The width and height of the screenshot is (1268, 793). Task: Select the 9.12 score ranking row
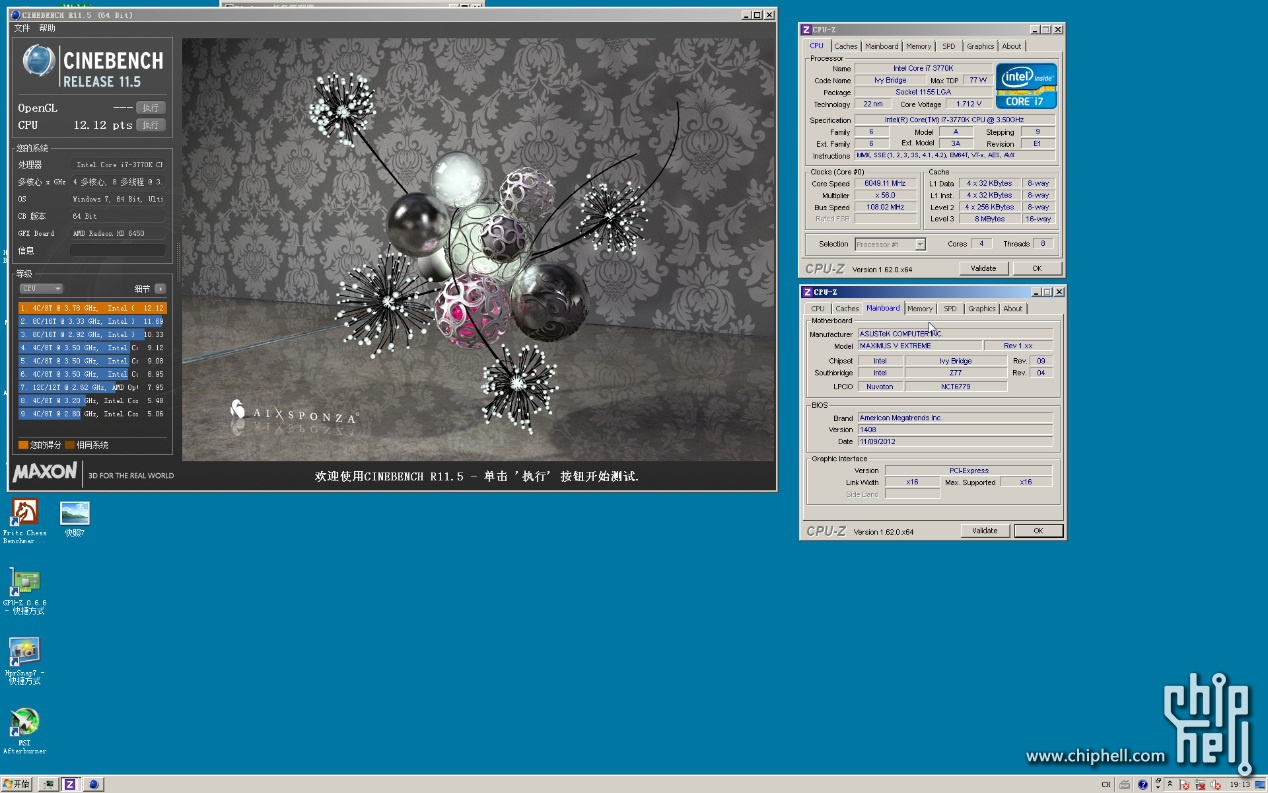(x=92, y=347)
